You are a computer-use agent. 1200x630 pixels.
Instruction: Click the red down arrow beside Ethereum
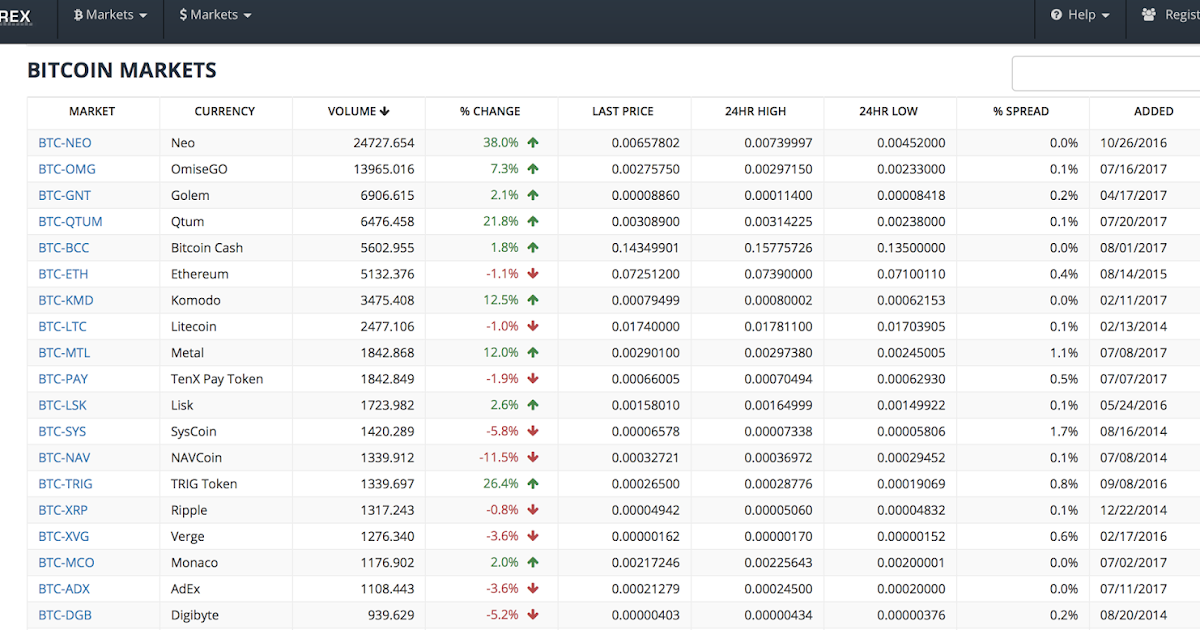coord(533,274)
